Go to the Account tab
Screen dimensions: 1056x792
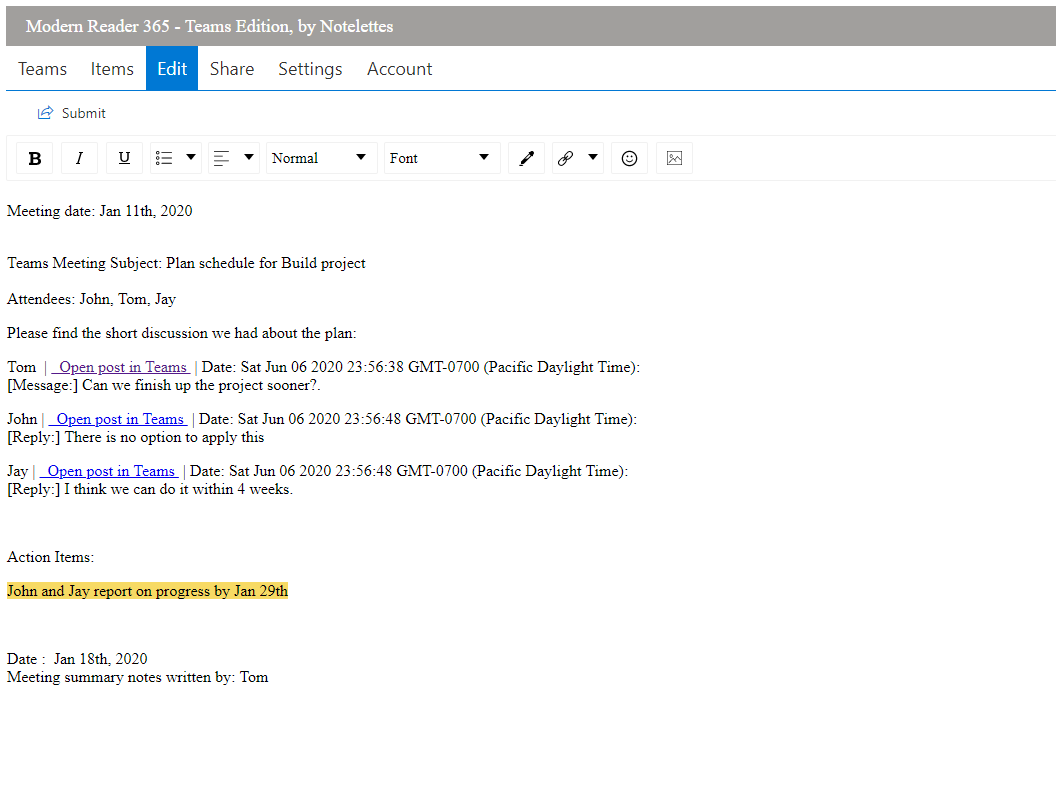(399, 69)
